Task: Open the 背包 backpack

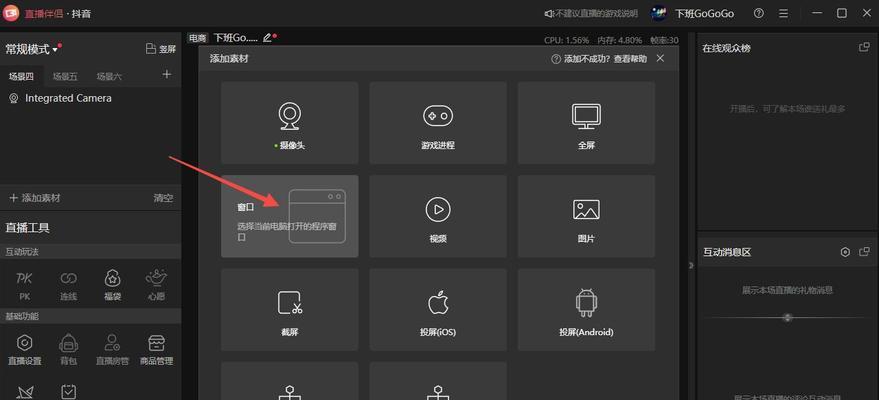Action: point(68,350)
